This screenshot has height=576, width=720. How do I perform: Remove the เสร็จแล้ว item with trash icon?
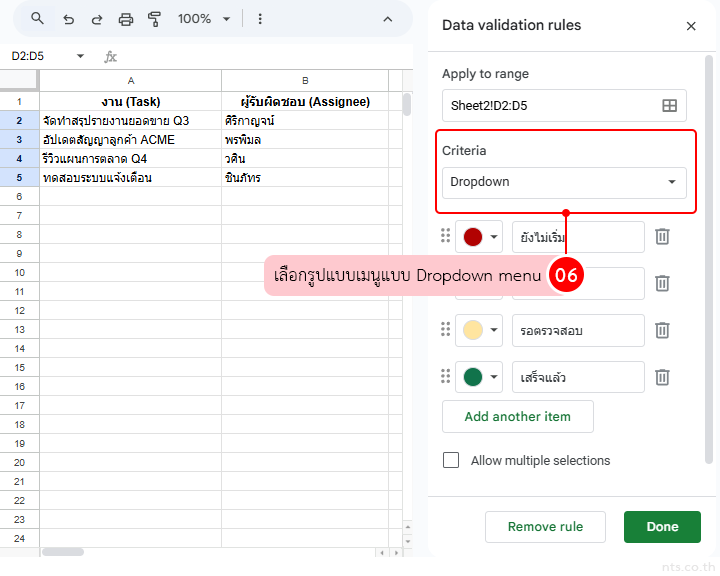point(662,377)
